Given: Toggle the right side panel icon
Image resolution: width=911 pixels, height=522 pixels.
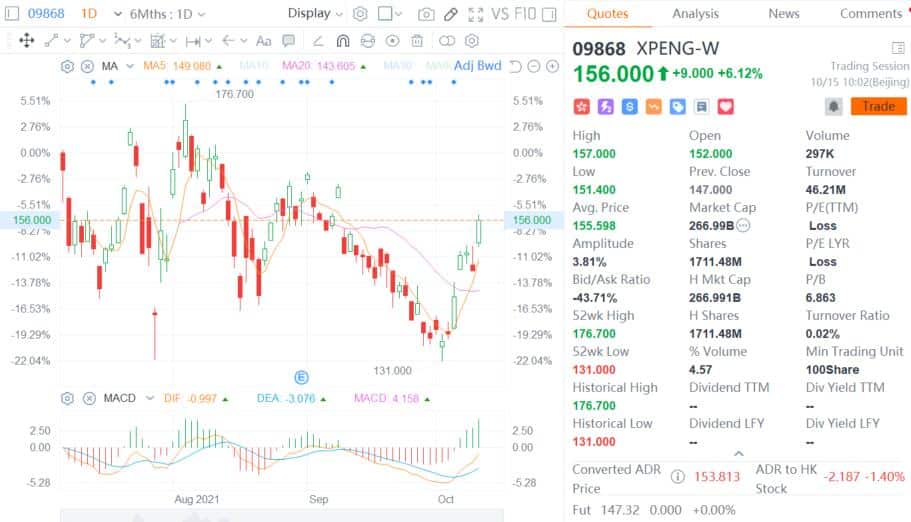Looking at the screenshot, I should click(549, 14).
